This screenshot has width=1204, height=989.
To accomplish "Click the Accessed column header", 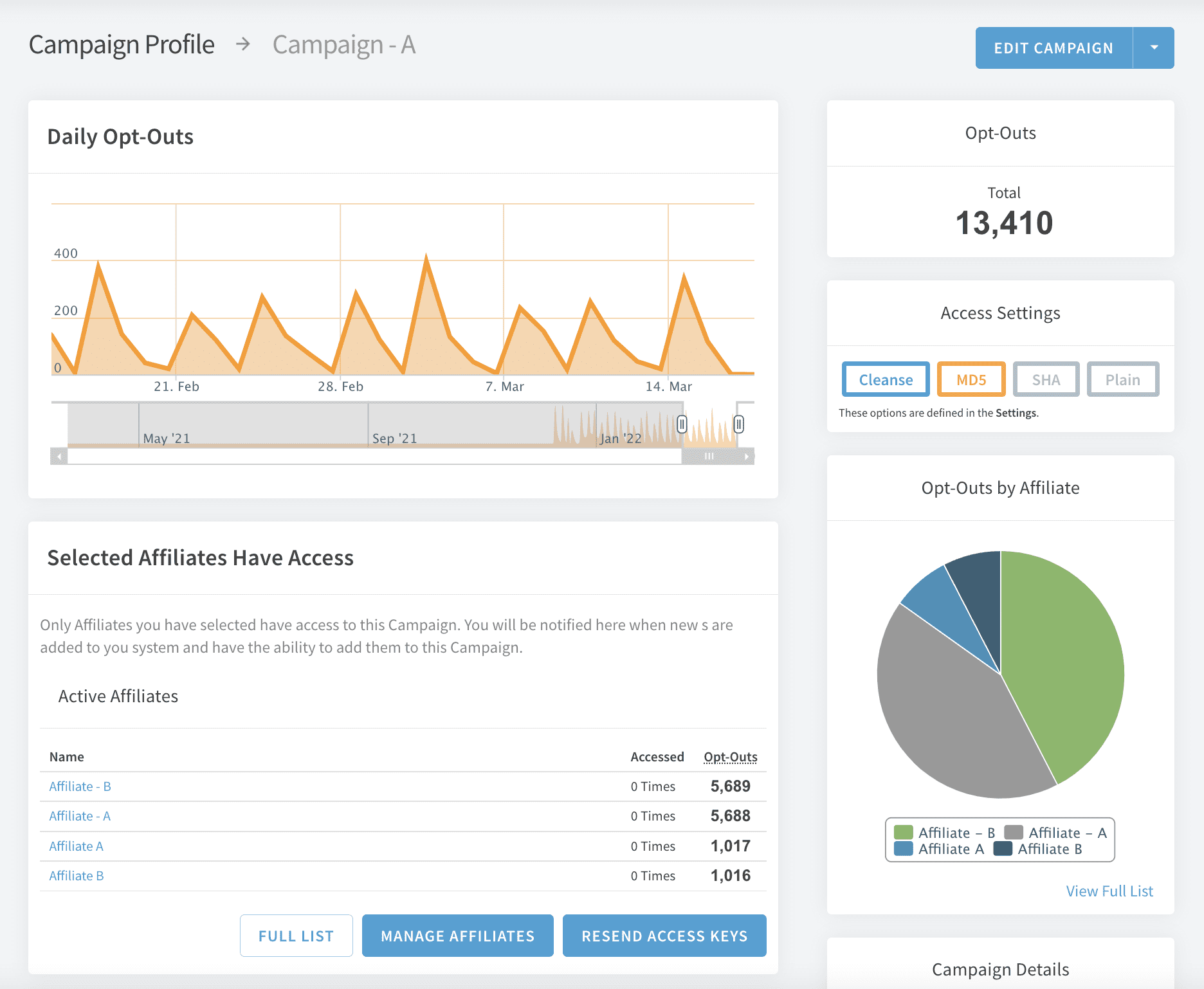I will (x=657, y=757).
